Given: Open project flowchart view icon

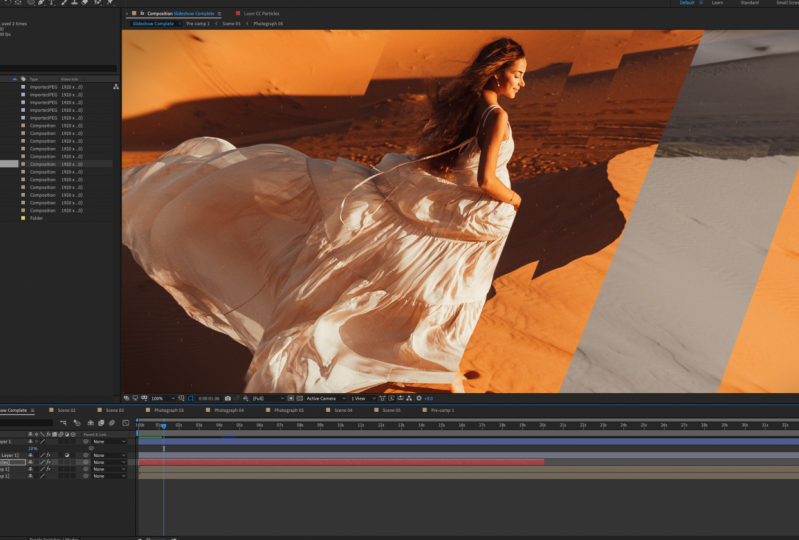Looking at the screenshot, I should (x=116, y=87).
